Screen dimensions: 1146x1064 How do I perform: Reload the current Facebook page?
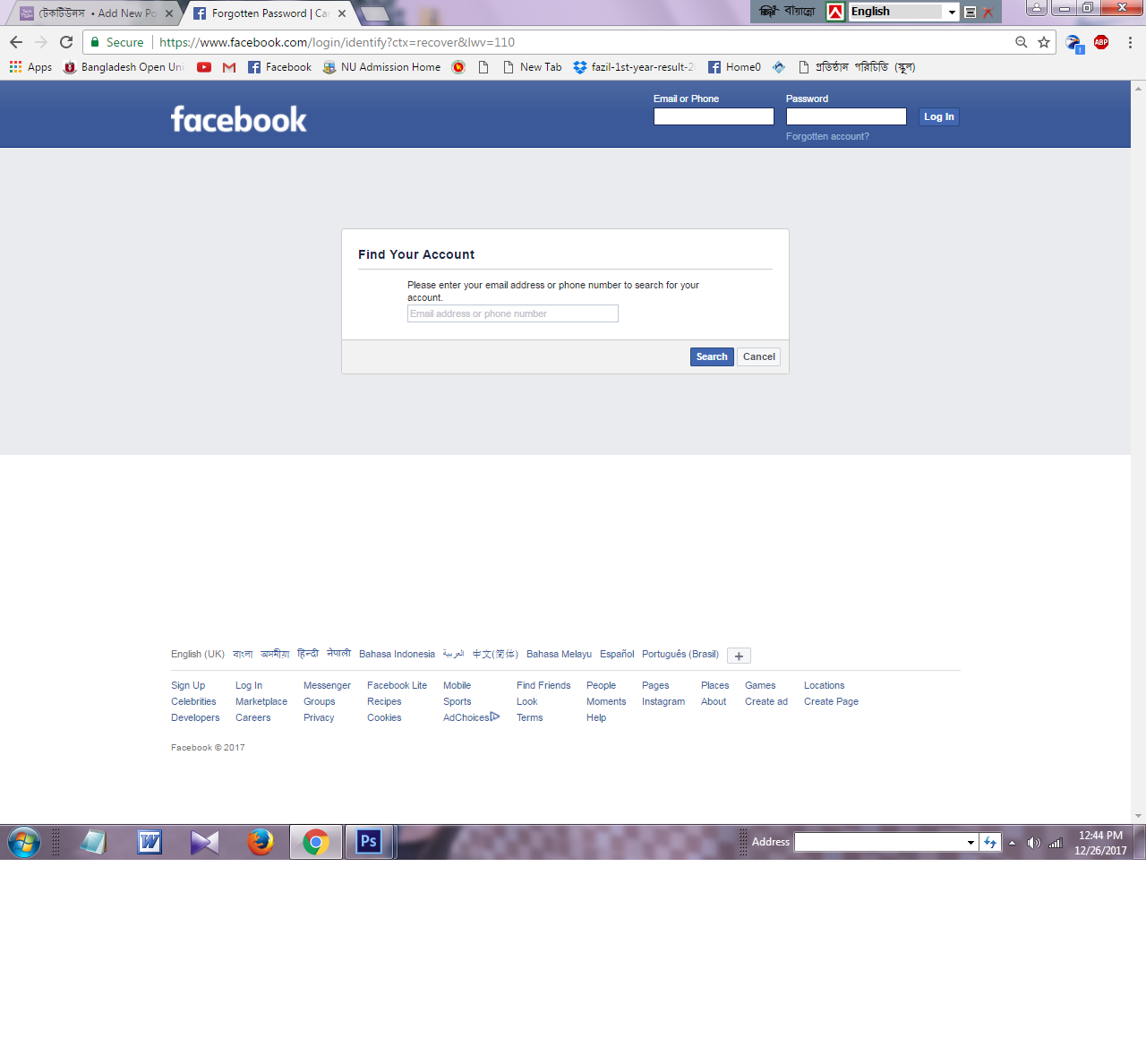click(66, 42)
